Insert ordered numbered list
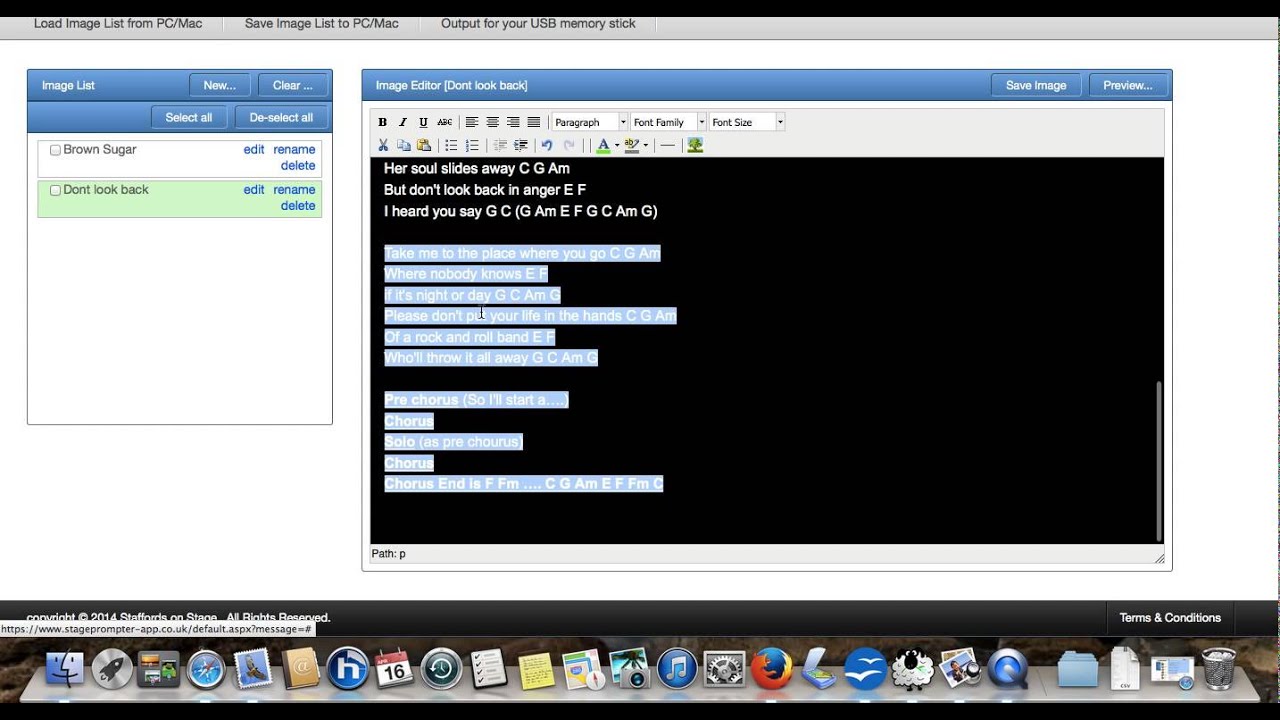1280x720 pixels. point(472,145)
